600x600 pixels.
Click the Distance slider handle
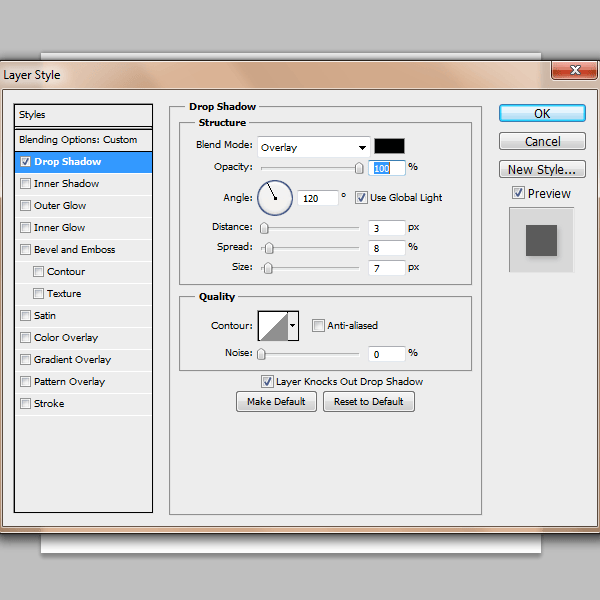coord(264,228)
